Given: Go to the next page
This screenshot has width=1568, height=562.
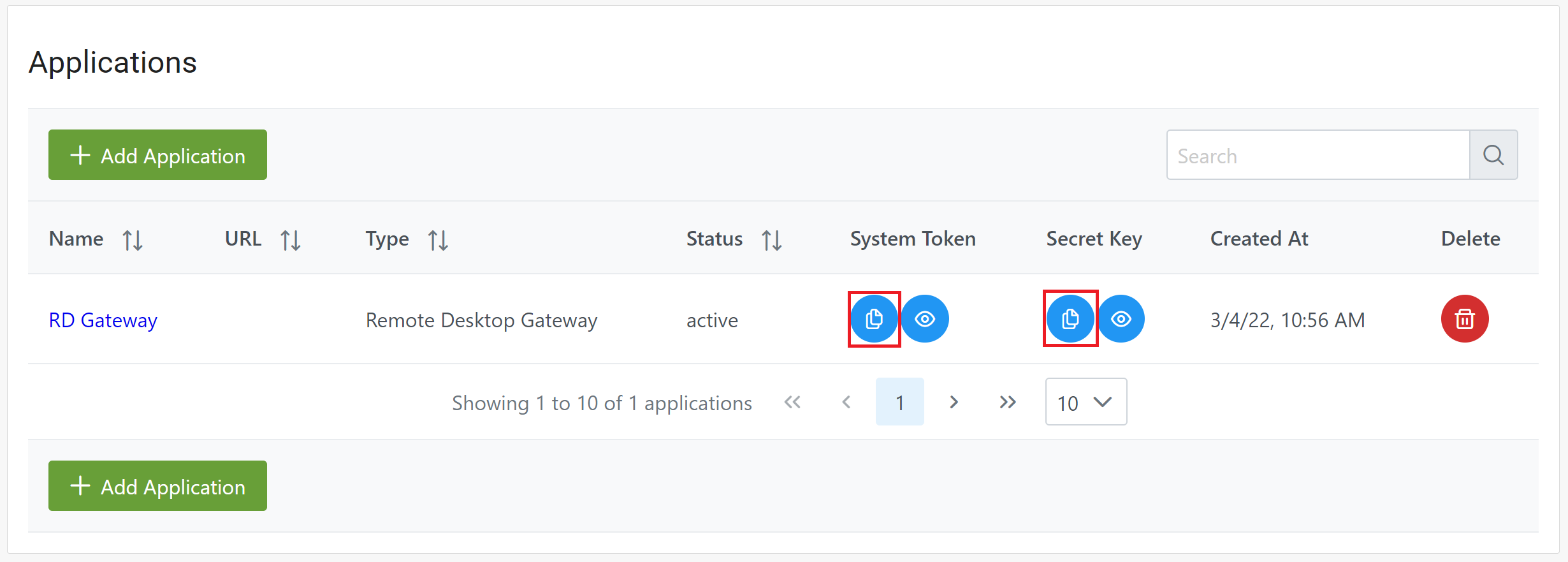Looking at the screenshot, I should (x=954, y=402).
